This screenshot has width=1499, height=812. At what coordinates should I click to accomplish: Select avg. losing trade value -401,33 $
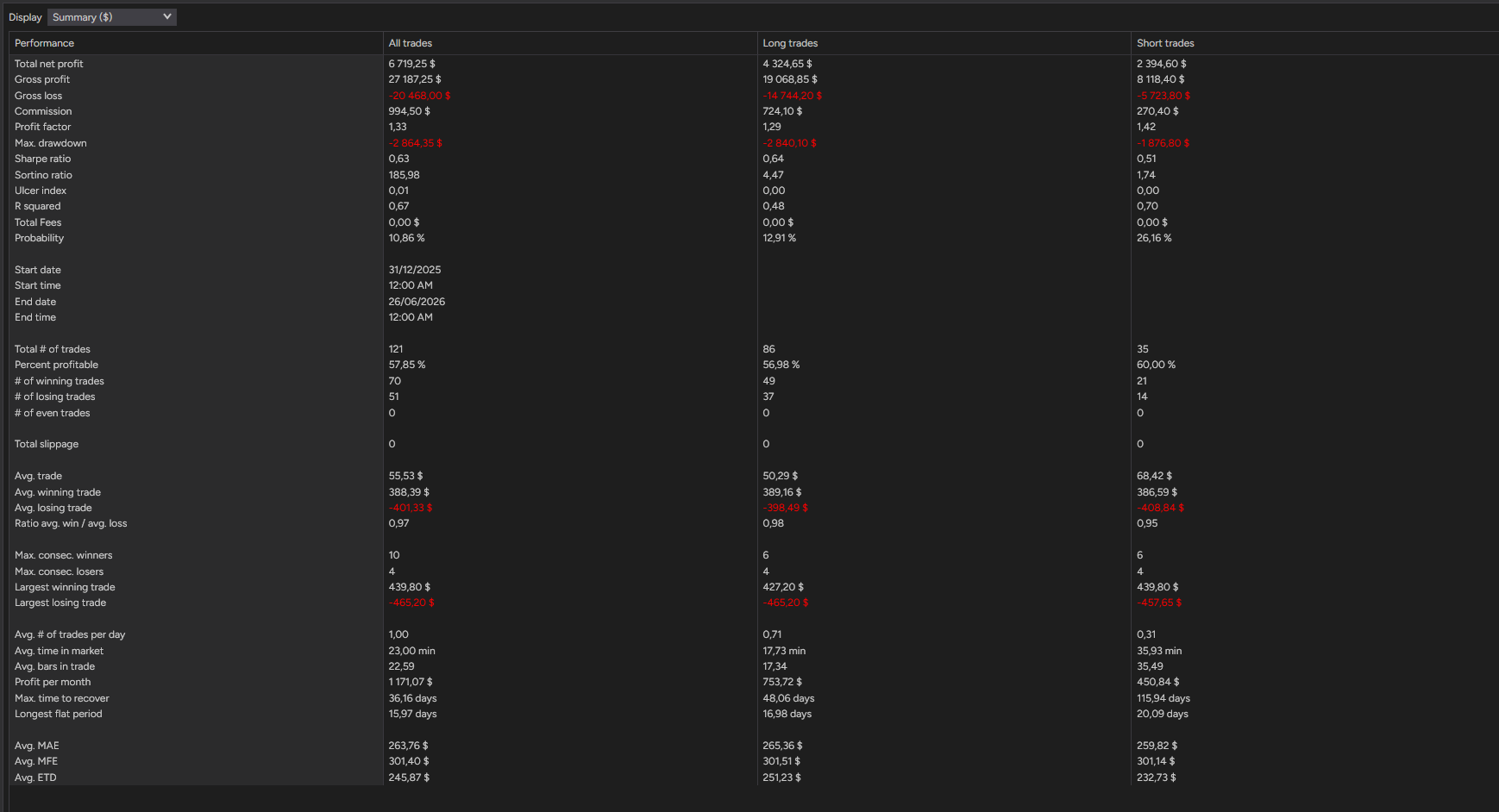pyautogui.click(x=411, y=508)
